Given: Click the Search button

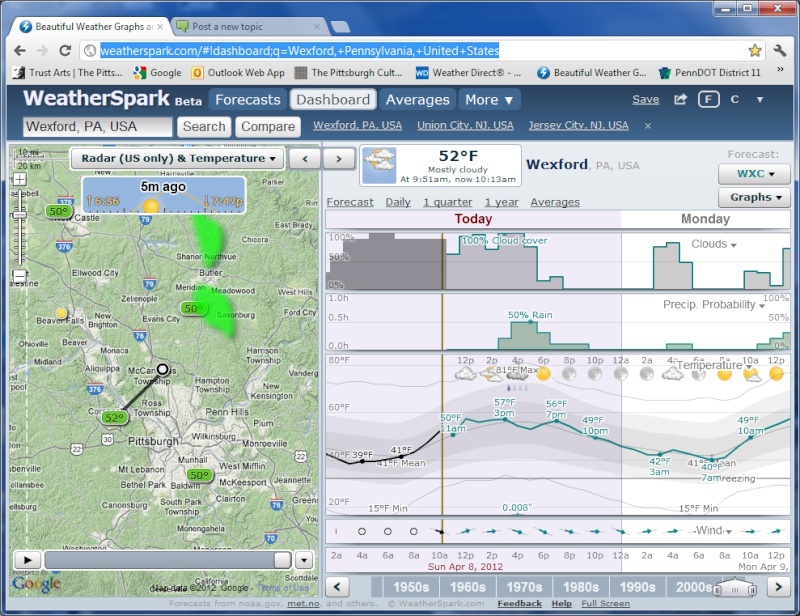Looking at the screenshot, I should click(204, 127).
